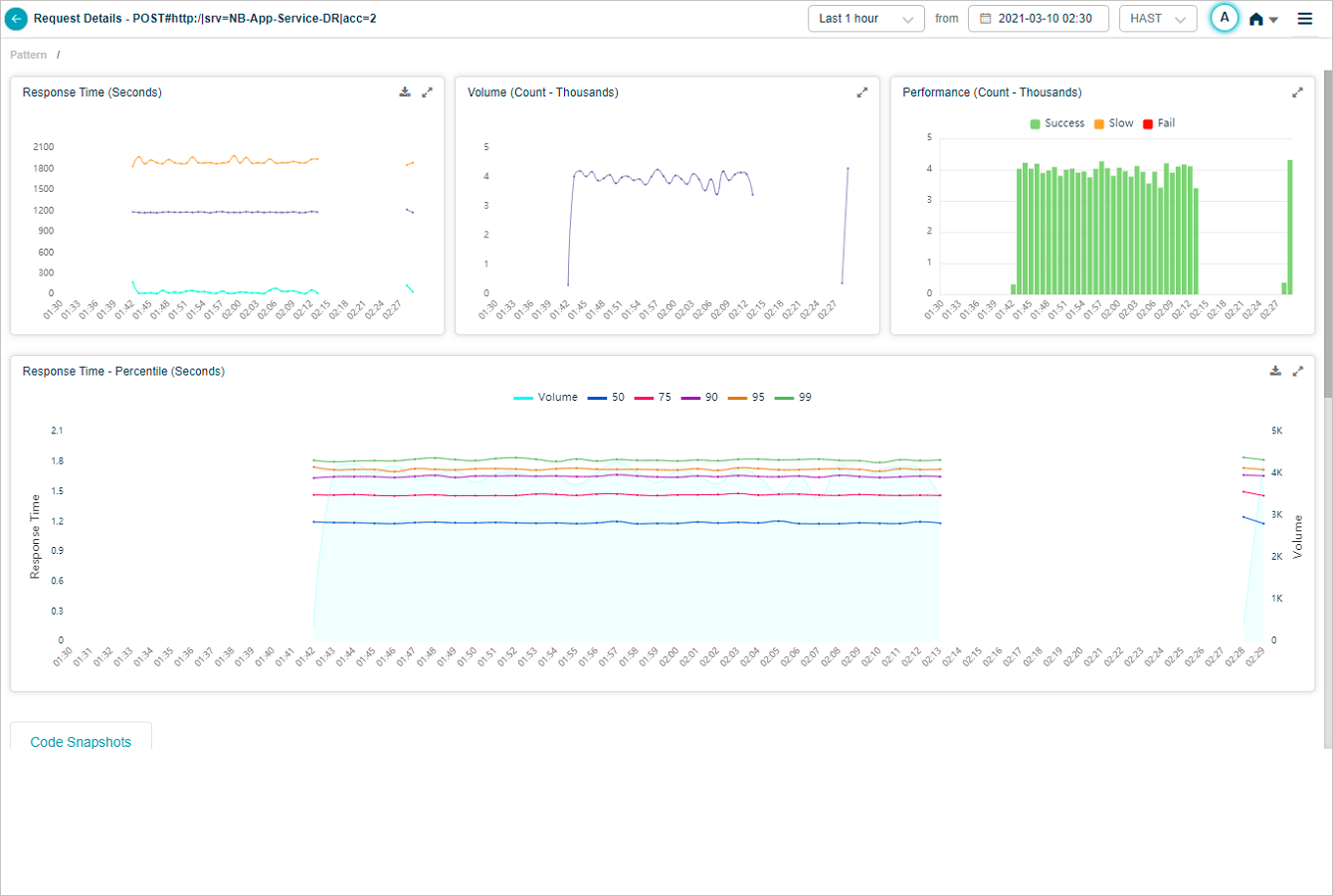Screen dimensions: 1333x896
Task: Open the HAST timezone dropdown
Action: click(1157, 19)
